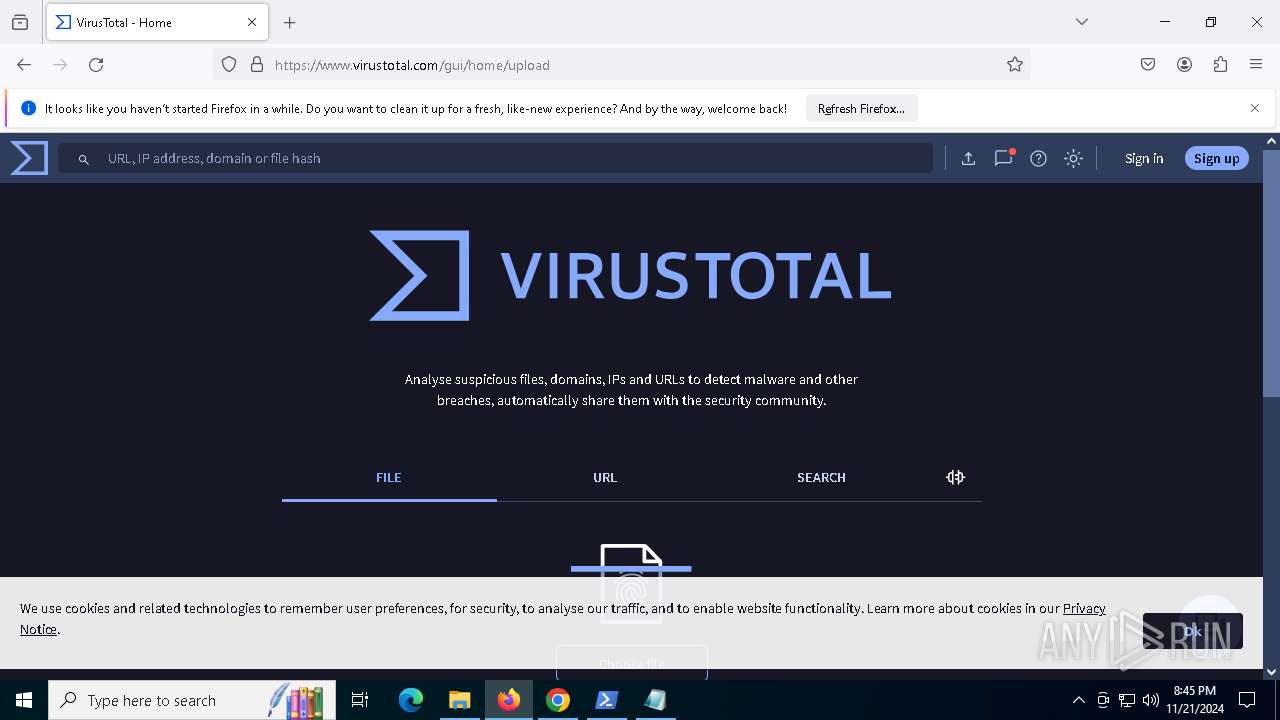Open a new tab with plus

(290, 22)
